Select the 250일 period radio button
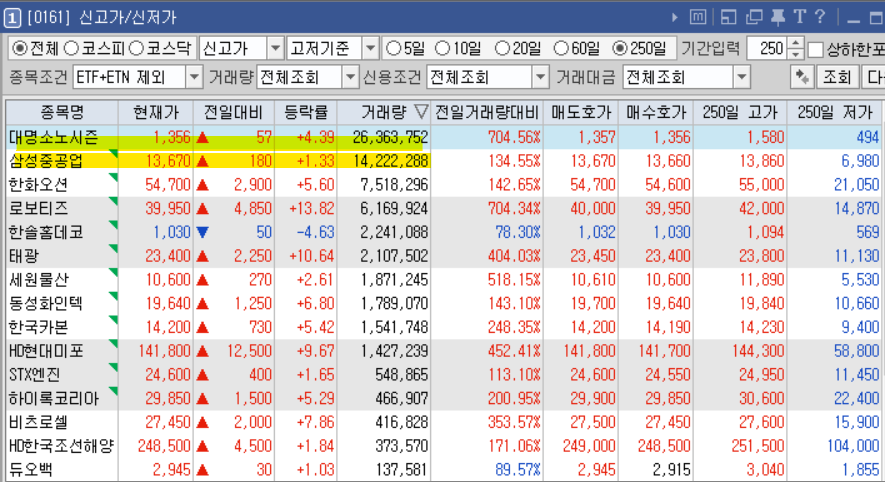The image size is (885, 482). [620, 49]
